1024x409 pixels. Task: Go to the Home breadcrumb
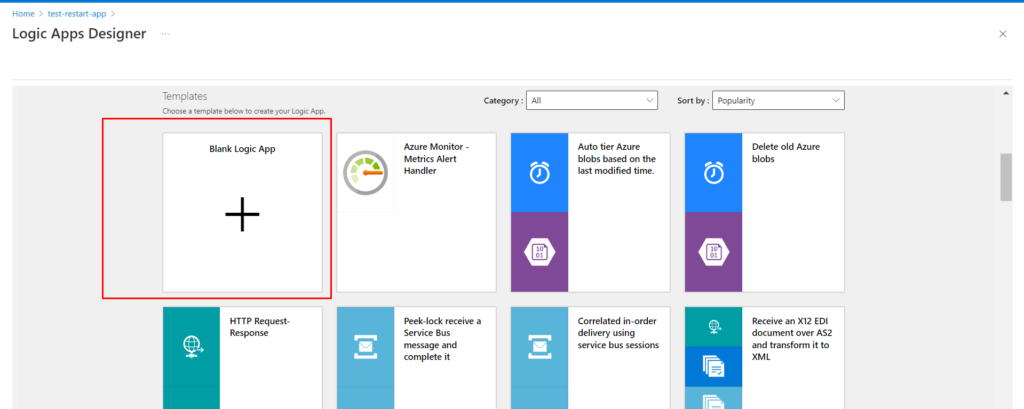tap(23, 14)
